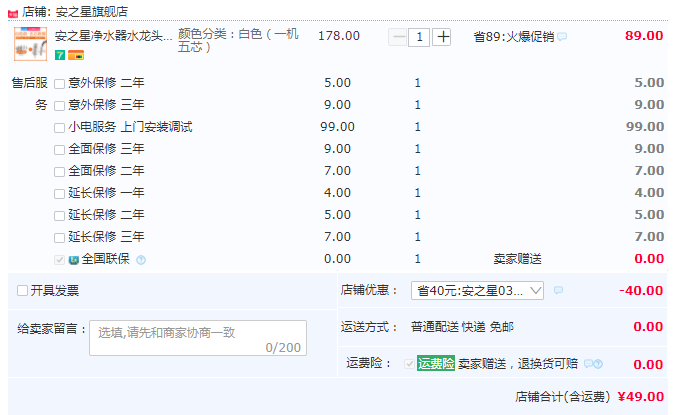Open 安之星净水器水龙头 product title link

click(x=113, y=36)
